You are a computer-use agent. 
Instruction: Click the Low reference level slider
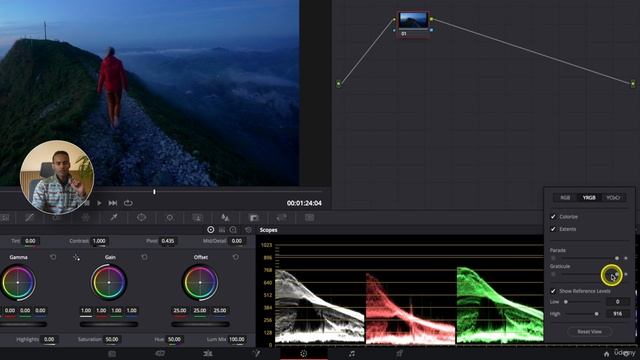pos(582,302)
